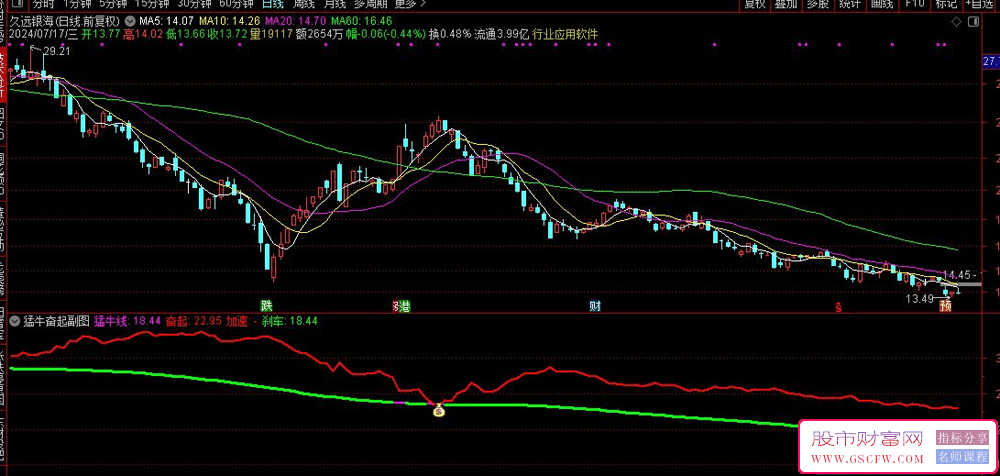Click the 额2654万 turnover value
Viewport: 1000px width, 476px height.
(321, 34)
